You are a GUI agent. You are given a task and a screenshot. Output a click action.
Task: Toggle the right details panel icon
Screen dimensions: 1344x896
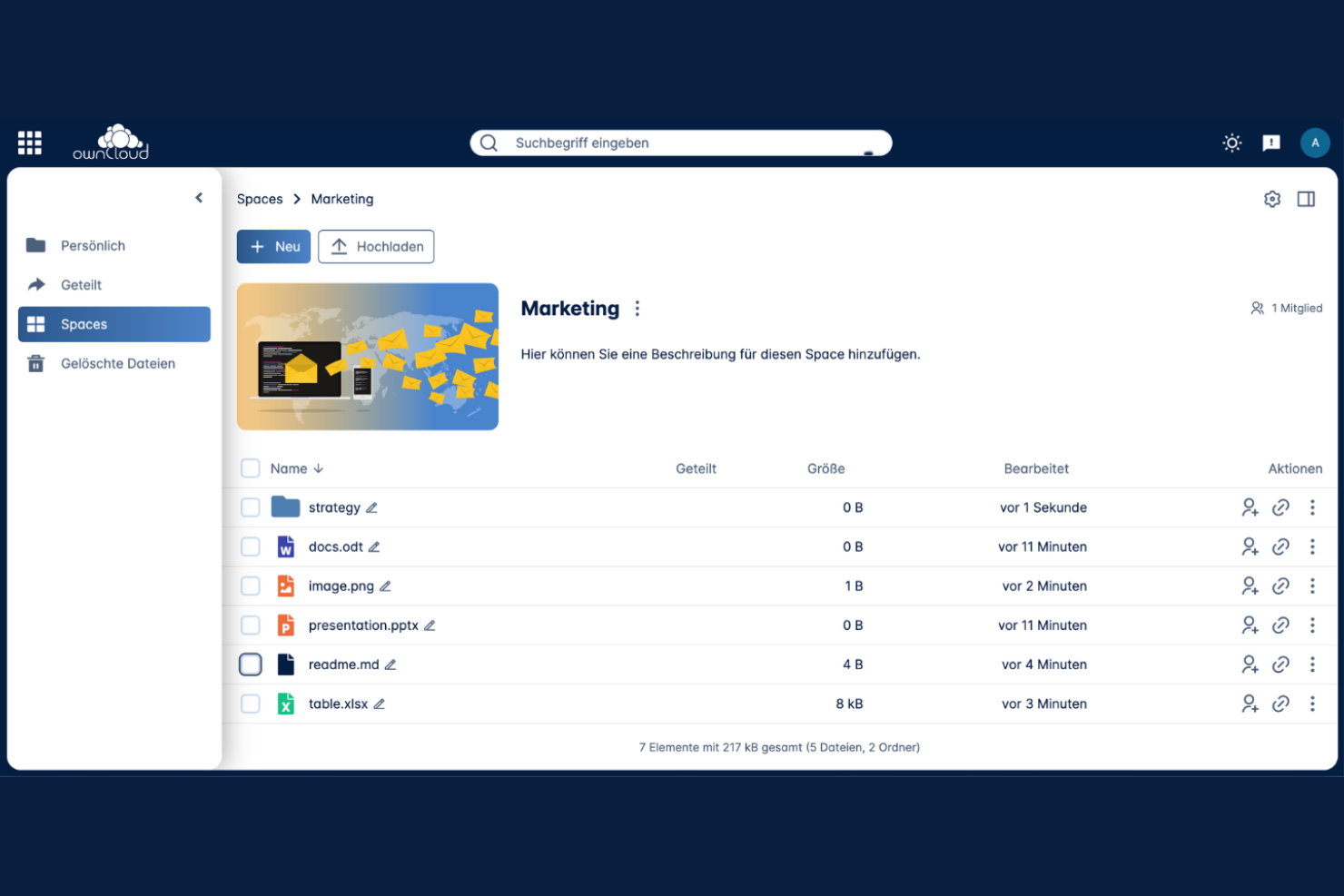point(1306,198)
